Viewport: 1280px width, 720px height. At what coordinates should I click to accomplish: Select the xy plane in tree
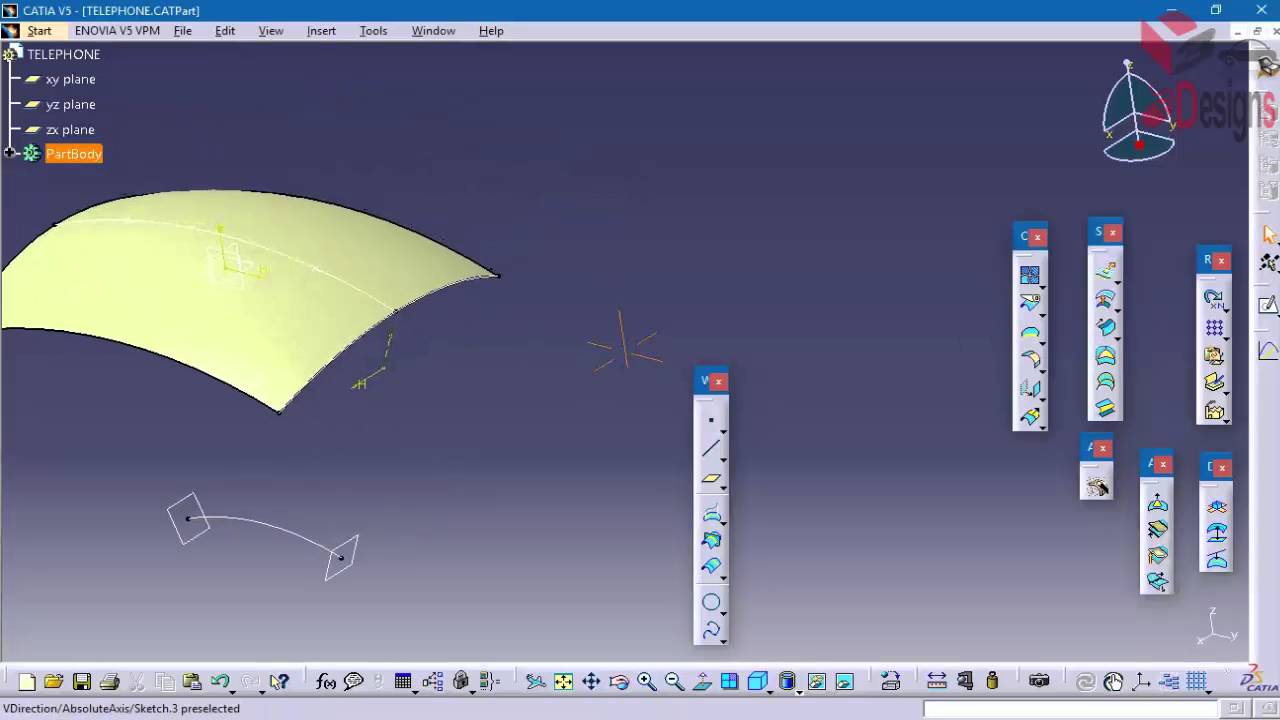(70, 79)
